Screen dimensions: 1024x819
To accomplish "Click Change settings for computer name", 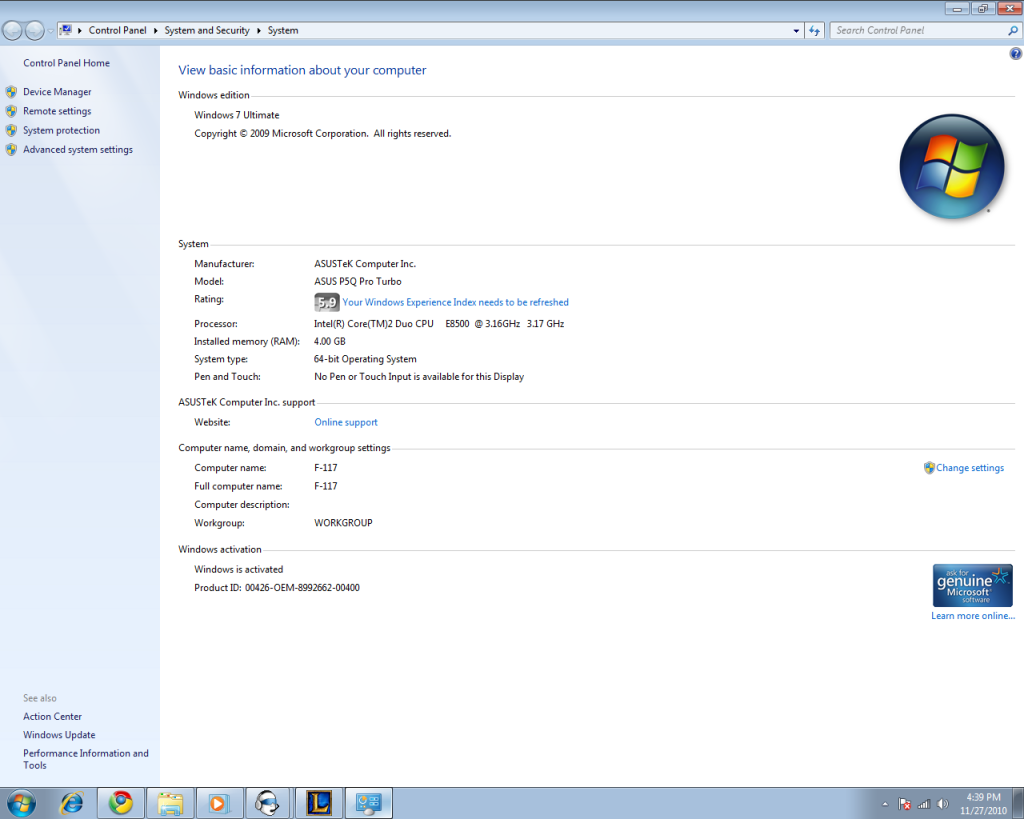I will coord(969,468).
